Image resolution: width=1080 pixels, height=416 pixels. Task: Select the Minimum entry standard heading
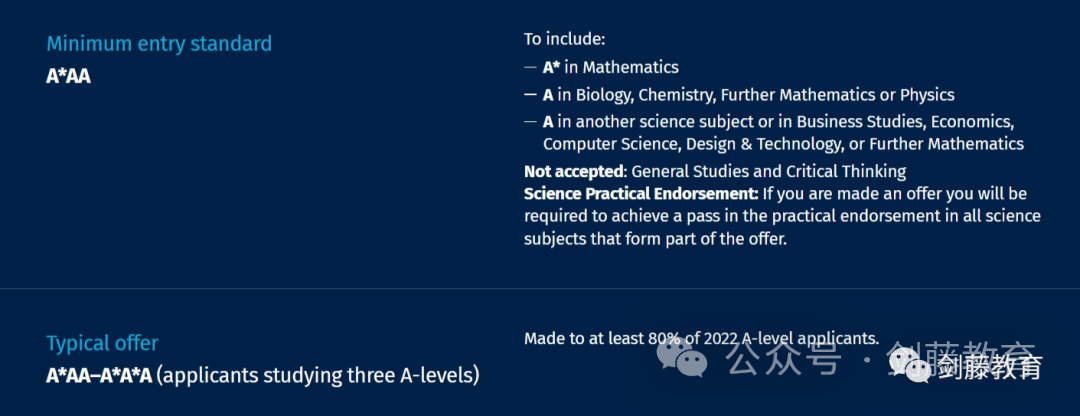click(x=159, y=44)
